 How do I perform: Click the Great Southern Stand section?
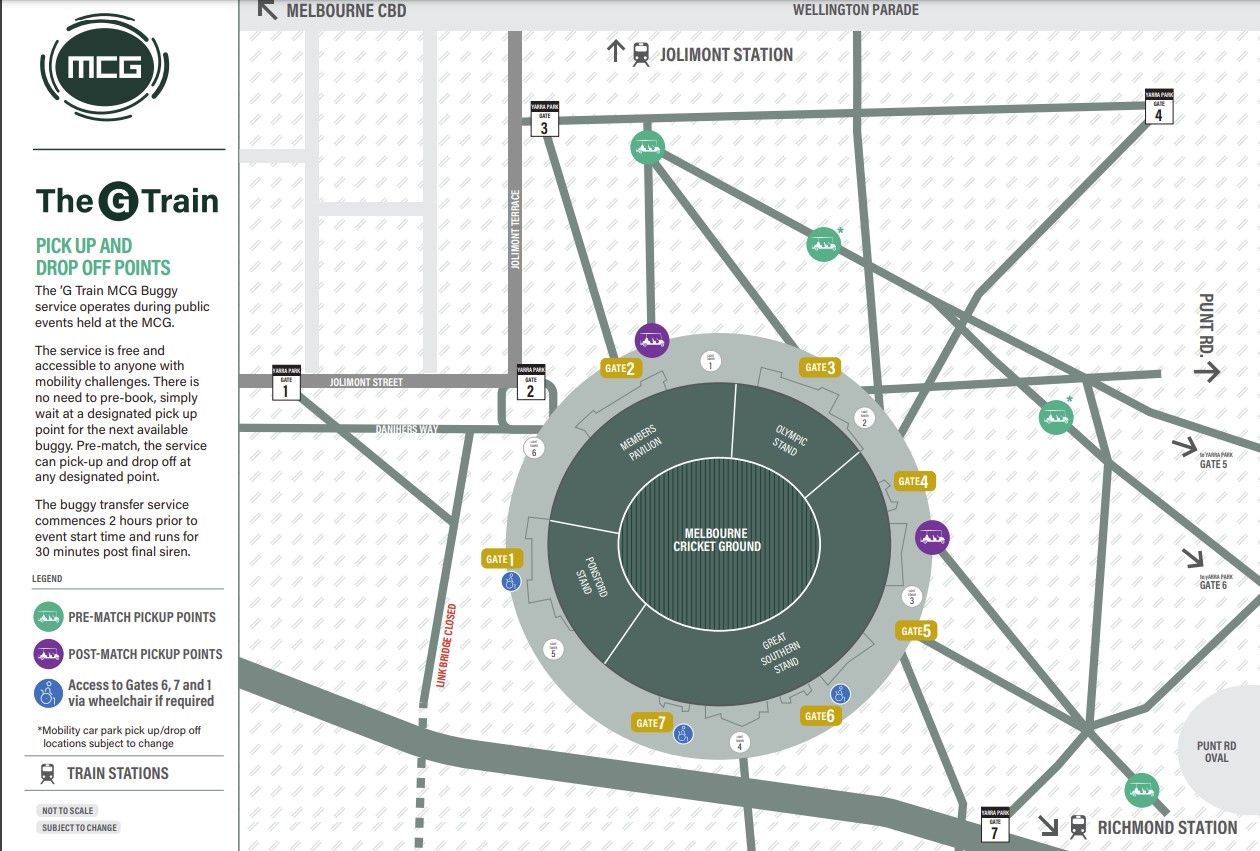[x=778, y=652]
